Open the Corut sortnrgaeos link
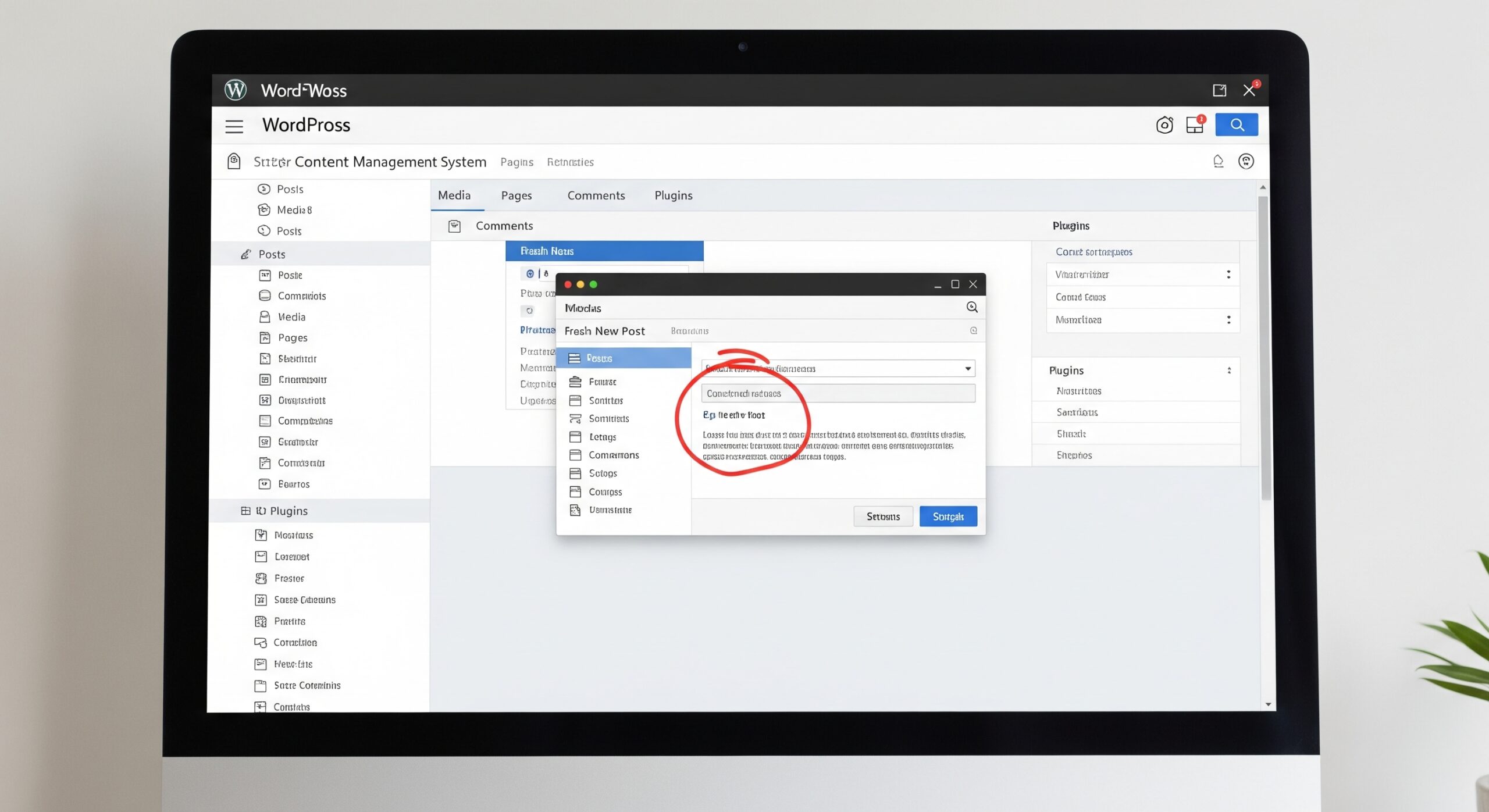Screen dimensions: 1489x812 click(x=1094, y=252)
